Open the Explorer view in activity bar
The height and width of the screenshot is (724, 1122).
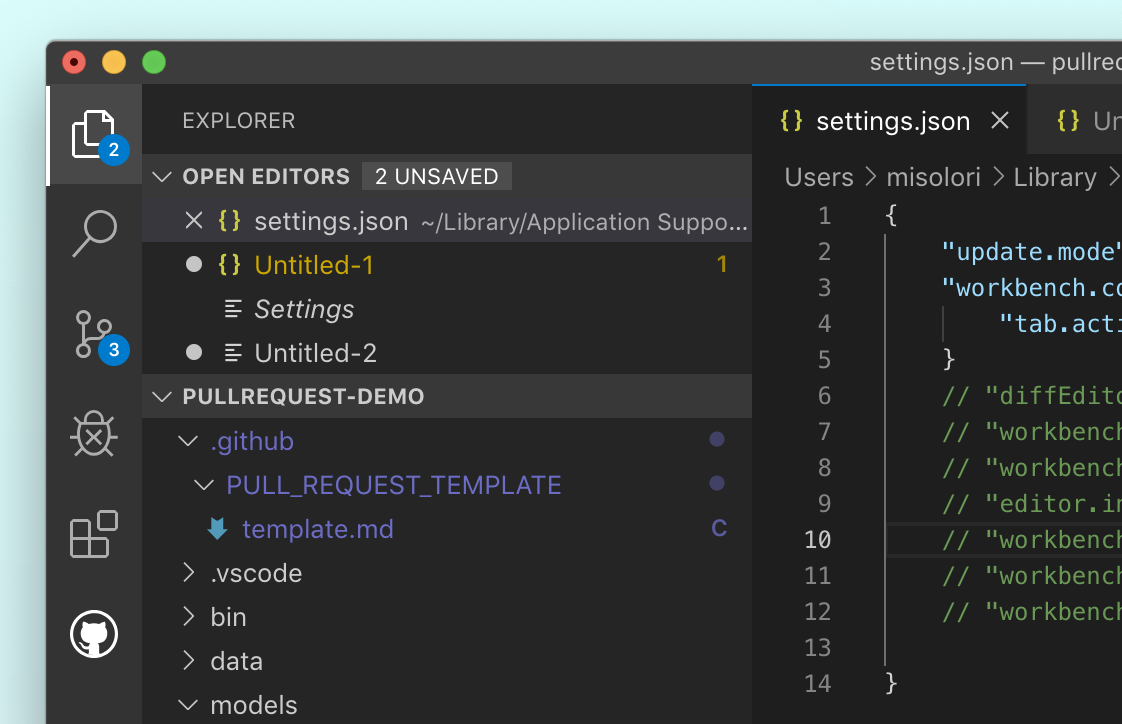pos(94,134)
